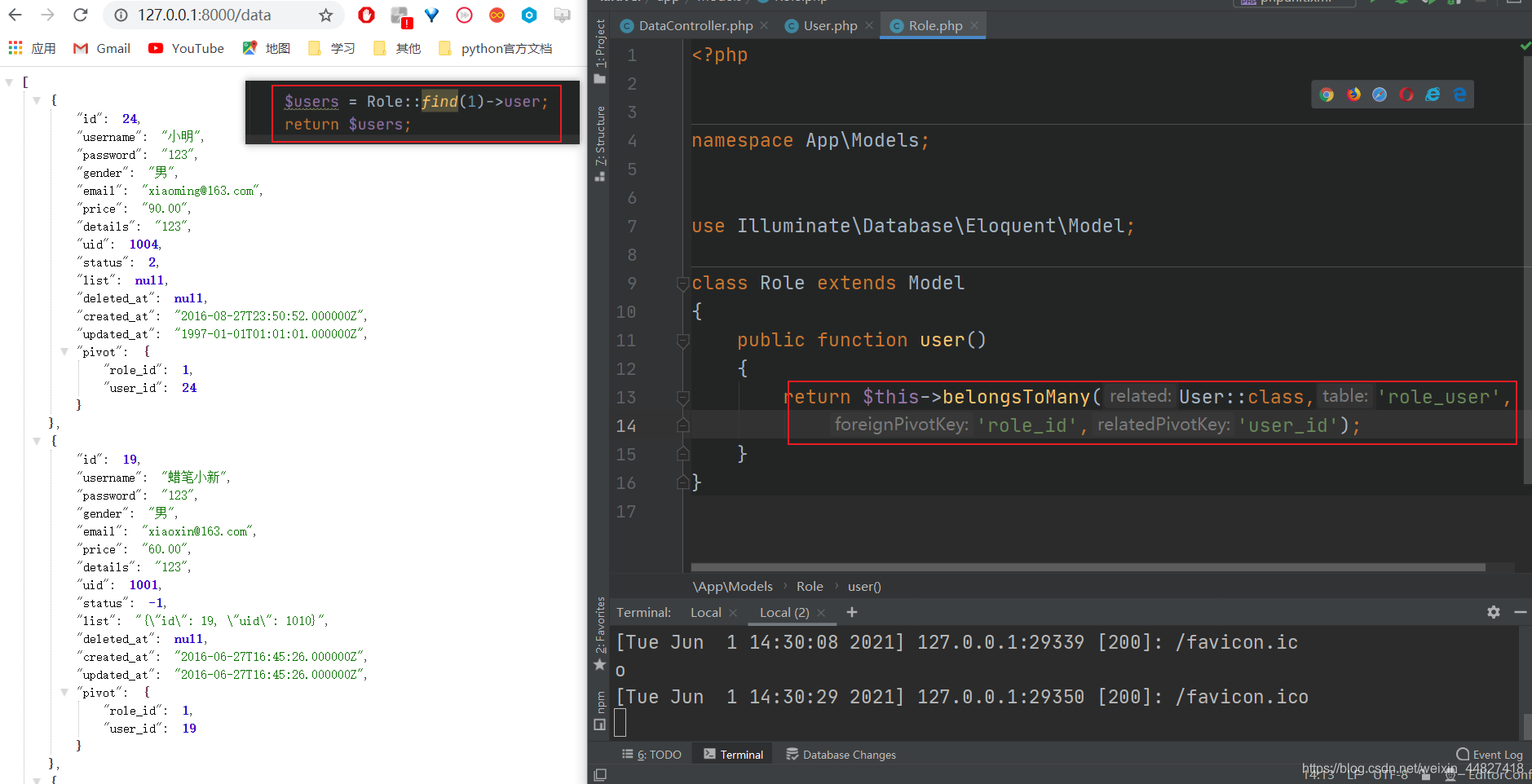Add a new terminal session tab
1532x784 pixels.
pyautogui.click(x=852, y=612)
